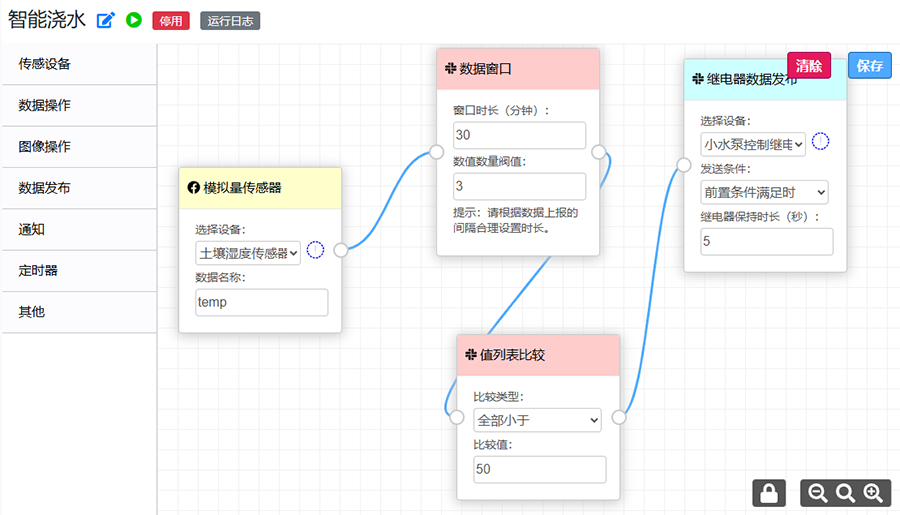Click the edit pencil icon beside 智能浇水
The height and width of the screenshot is (515, 900).
click(x=106, y=20)
